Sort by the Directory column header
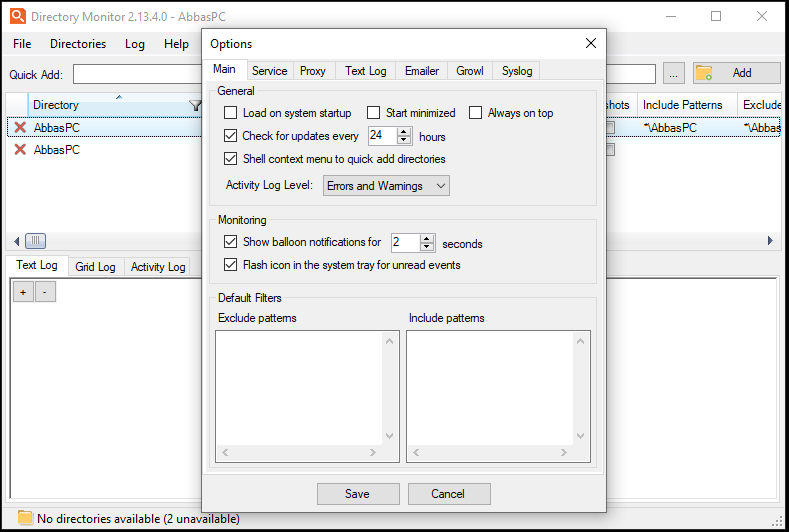This screenshot has height=532, width=789. tap(115, 105)
